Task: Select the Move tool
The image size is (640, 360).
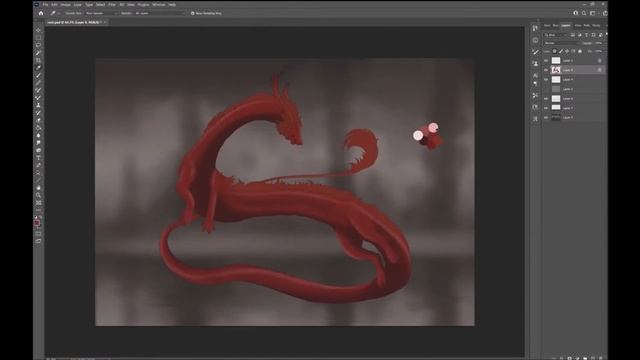Action: [39, 30]
